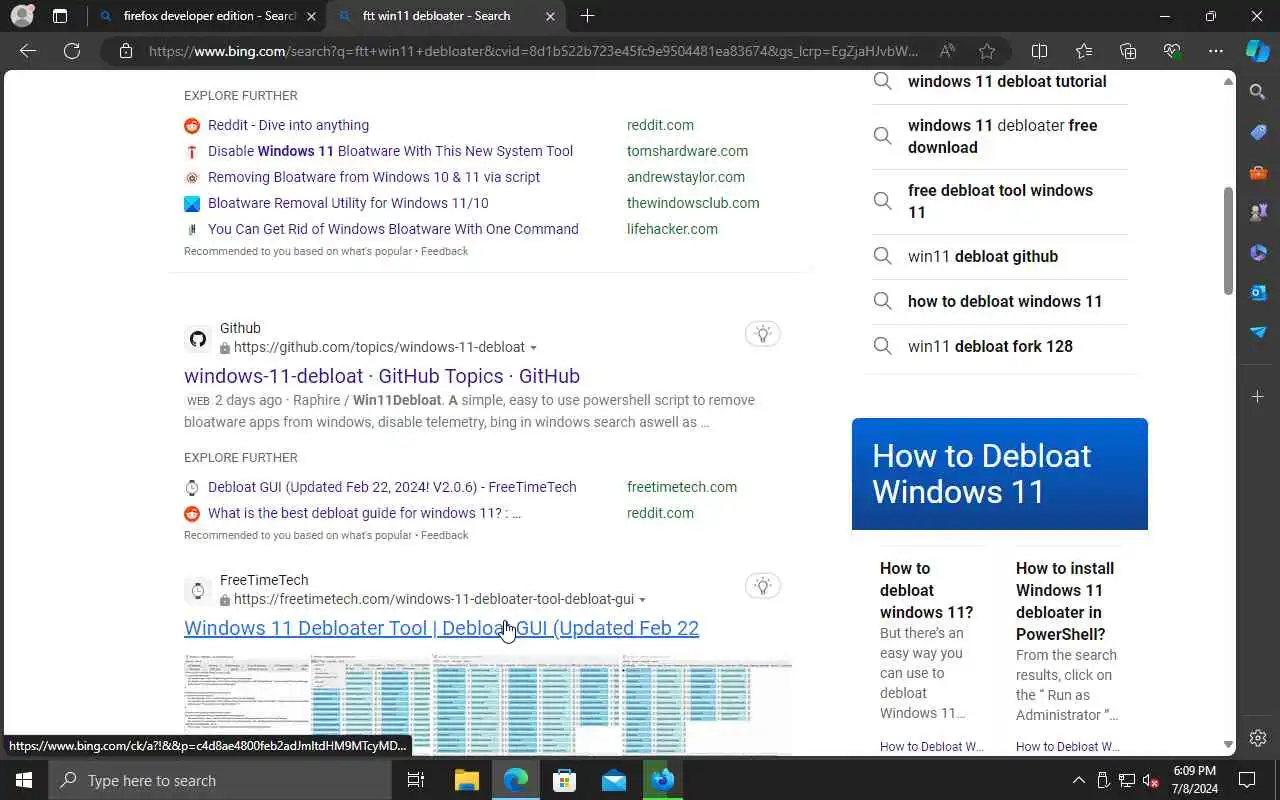This screenshot has height=800, width=1280.
Task: Open the Windows Start menu
Action: 24,780
